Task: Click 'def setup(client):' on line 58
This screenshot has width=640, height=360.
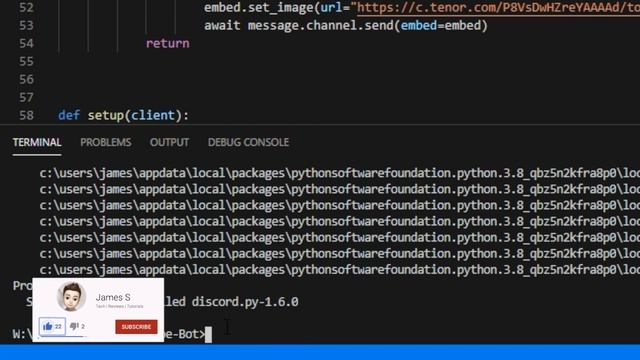Action: click(123, 116)
